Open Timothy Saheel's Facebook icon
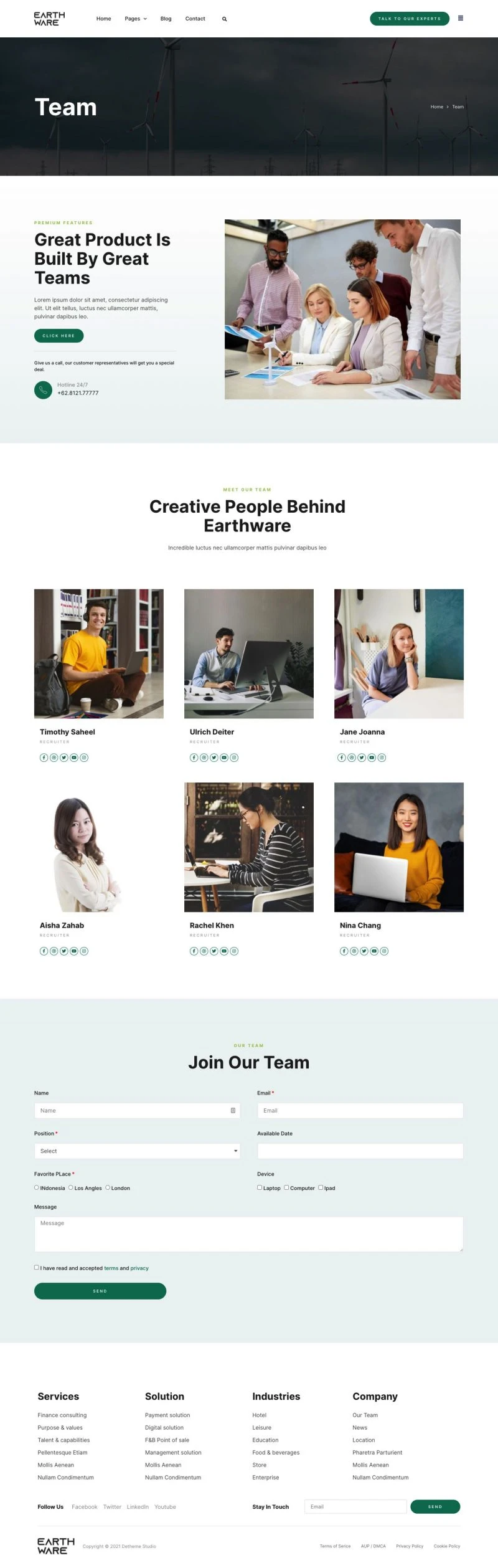The image size is (498, 1568). tap(44, 758)
